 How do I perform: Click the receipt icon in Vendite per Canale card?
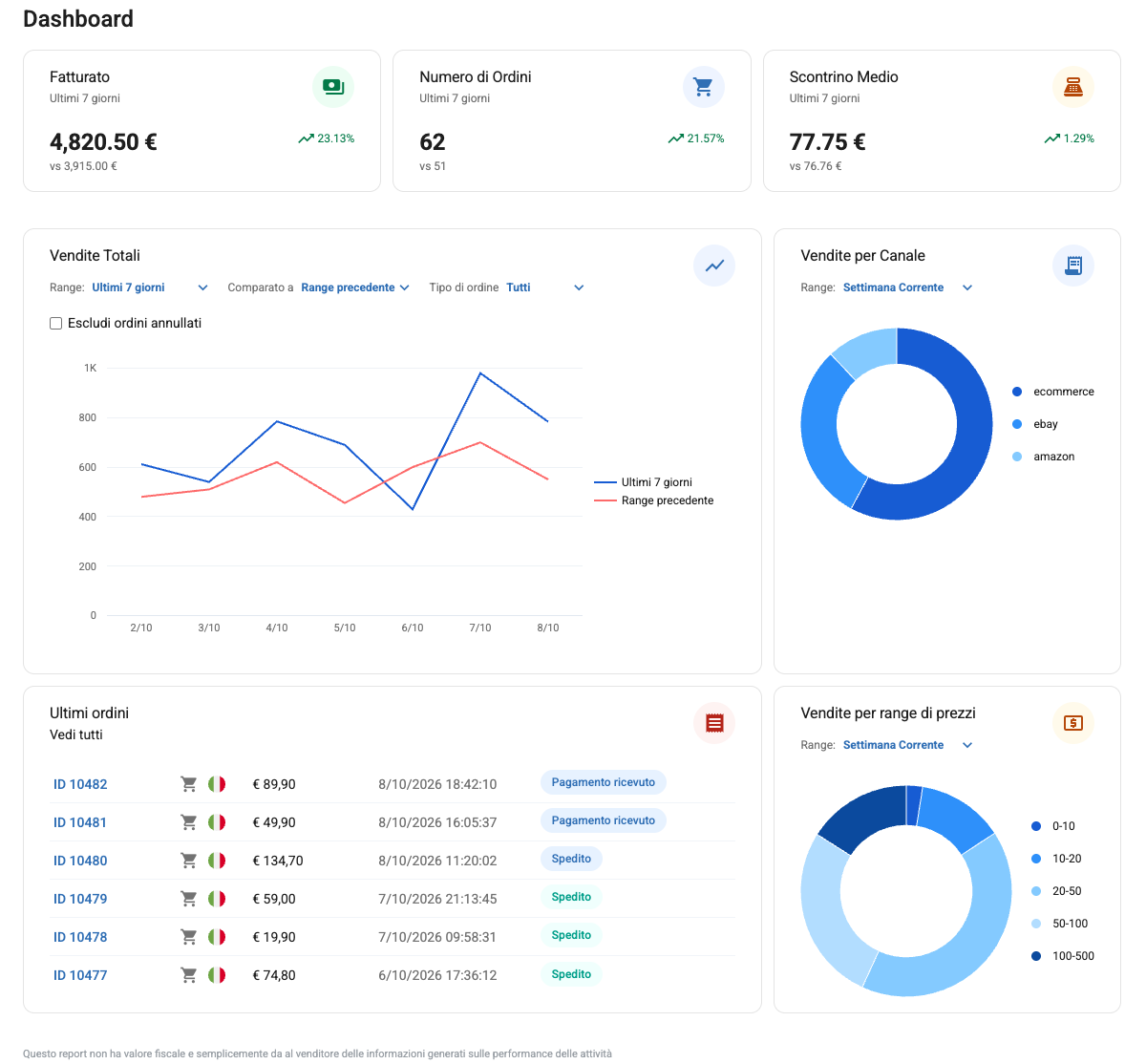[x=1072, y=266]
